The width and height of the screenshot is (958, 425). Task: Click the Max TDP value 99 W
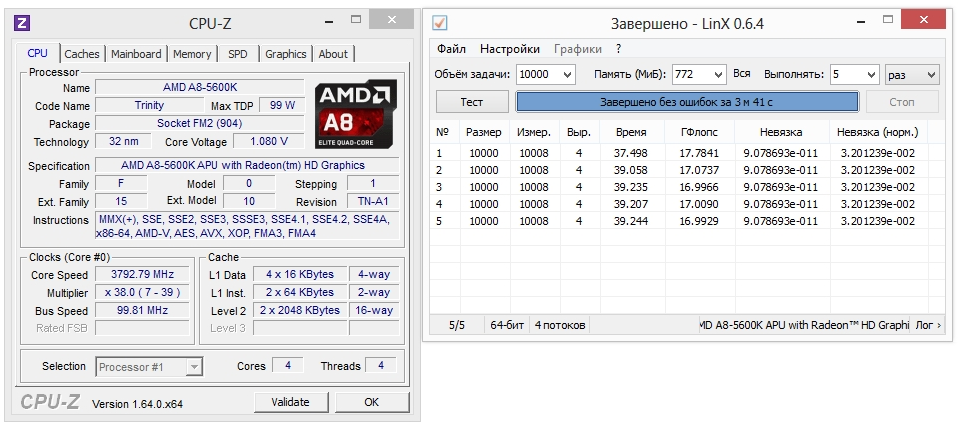282,105
